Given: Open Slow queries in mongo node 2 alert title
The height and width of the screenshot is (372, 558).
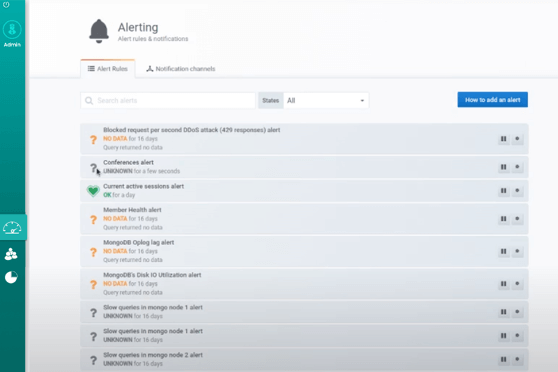Looking at the screenshot, I should coord(153,355).
